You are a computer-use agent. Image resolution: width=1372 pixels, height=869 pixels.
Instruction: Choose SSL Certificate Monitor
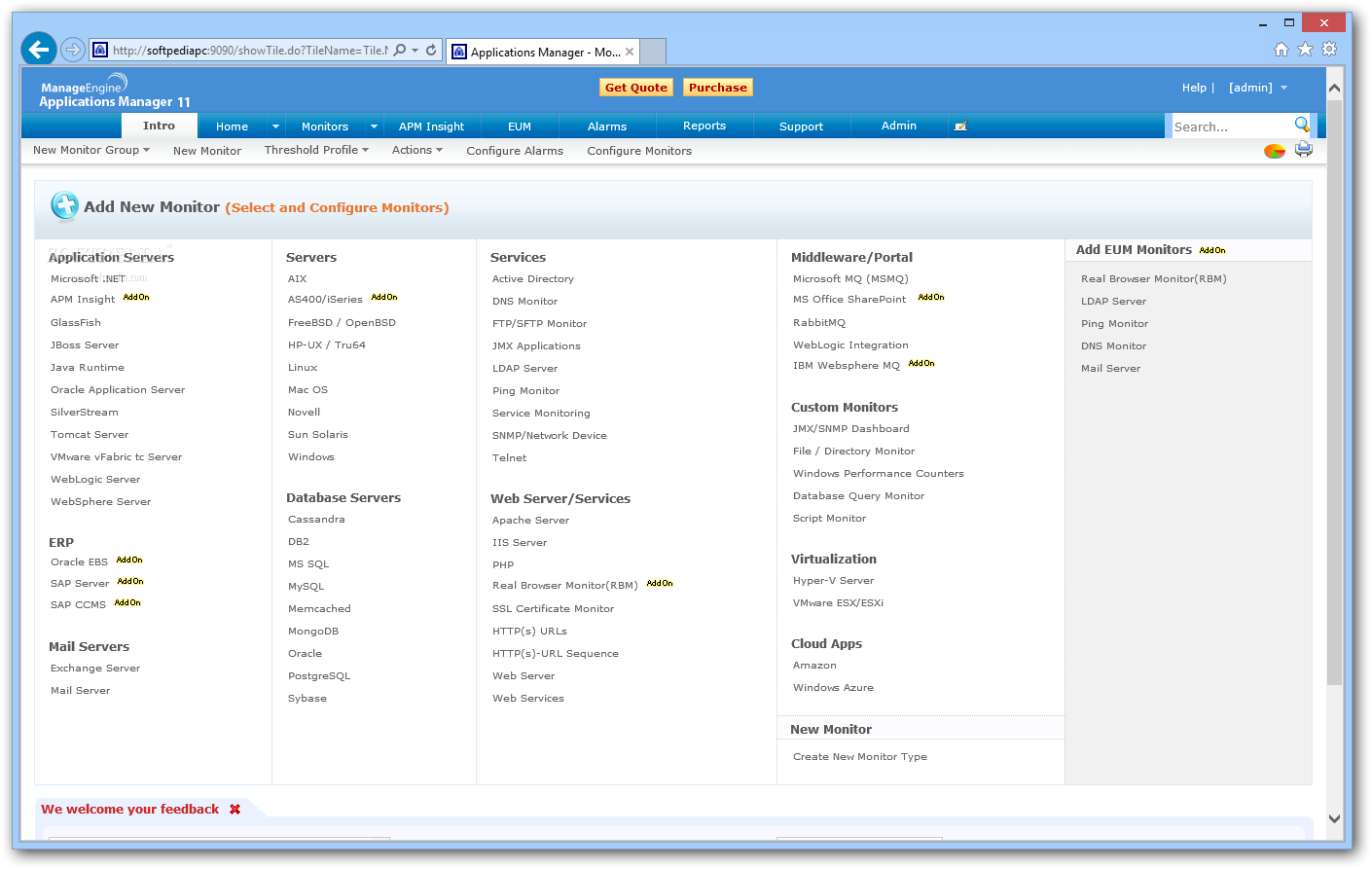point(553,609)
